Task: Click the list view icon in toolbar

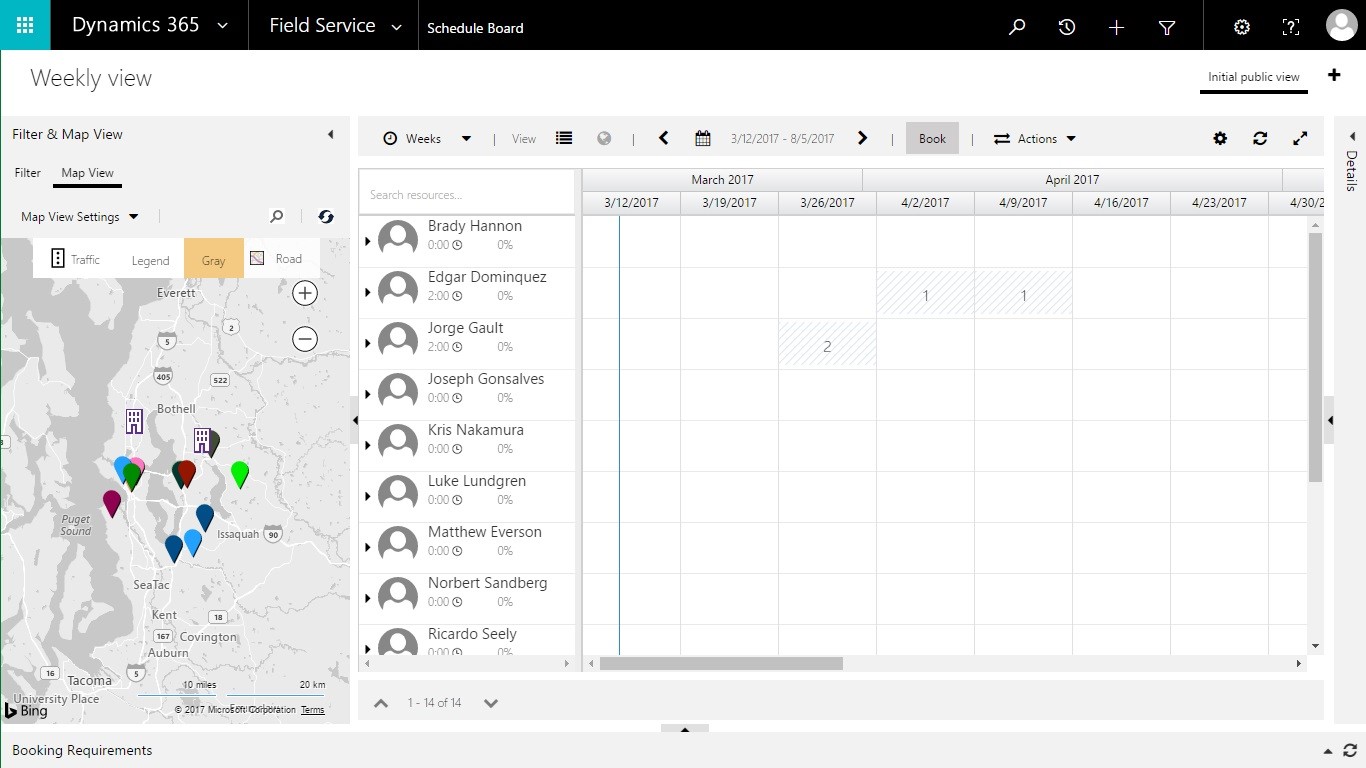Action: pyautogui.click(x=564, y=139)
